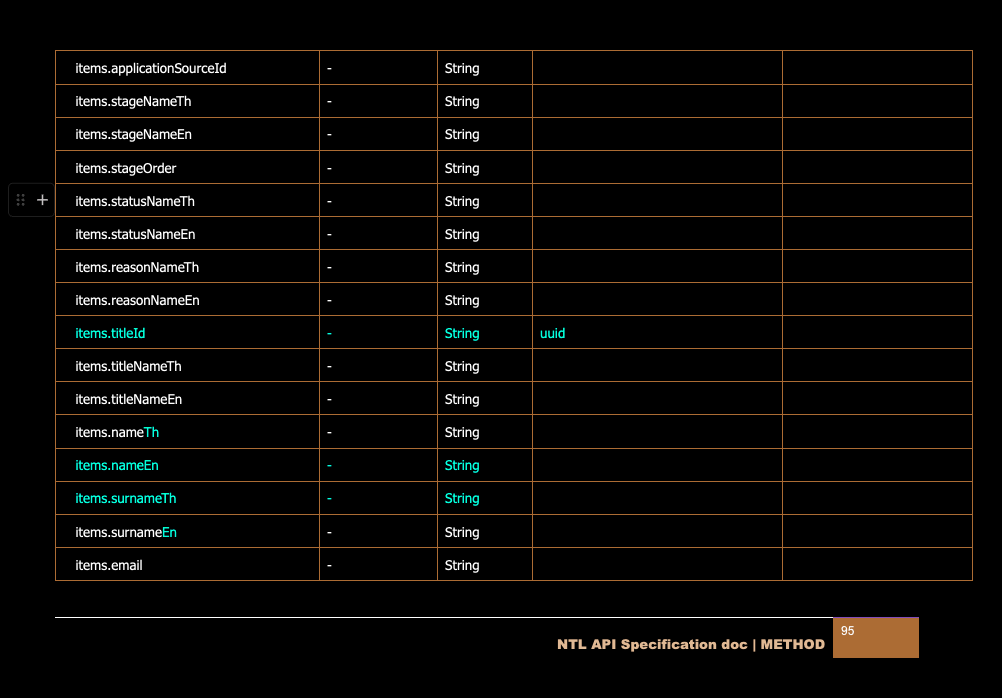
Task: Click the items.applicationSourceId cell
Action: [150, 69]
